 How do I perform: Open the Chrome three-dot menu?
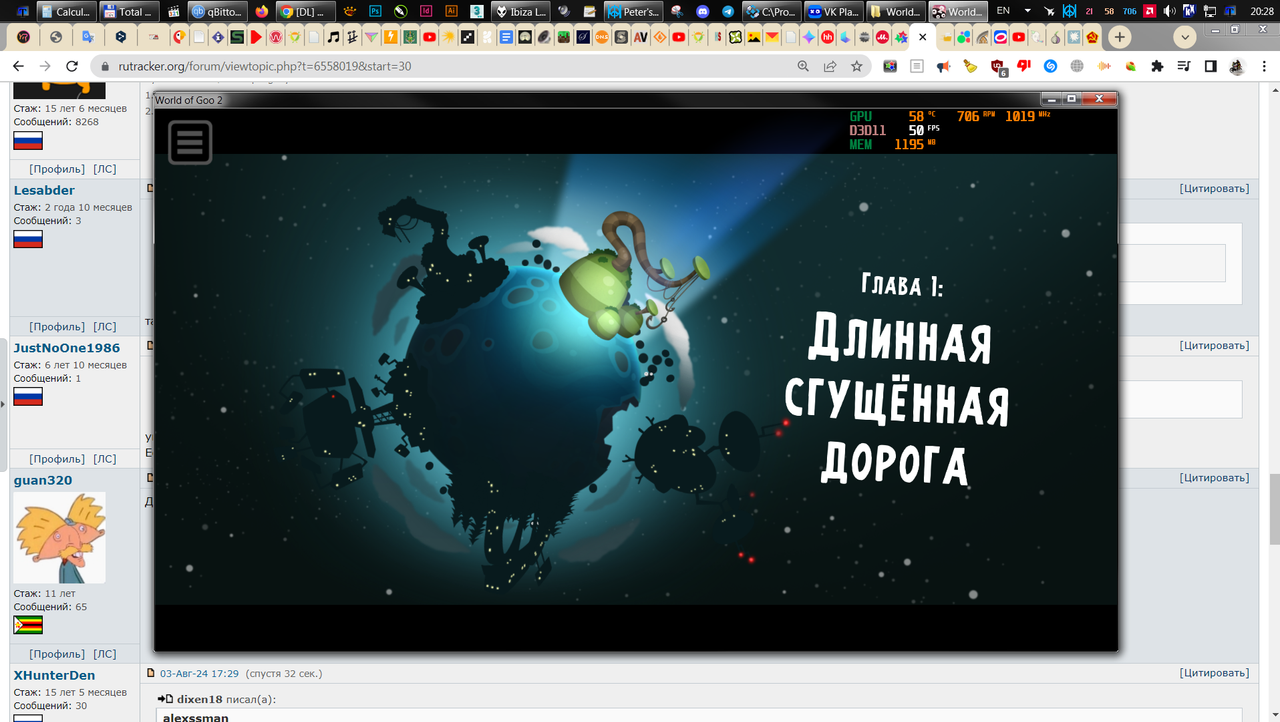1263,66
